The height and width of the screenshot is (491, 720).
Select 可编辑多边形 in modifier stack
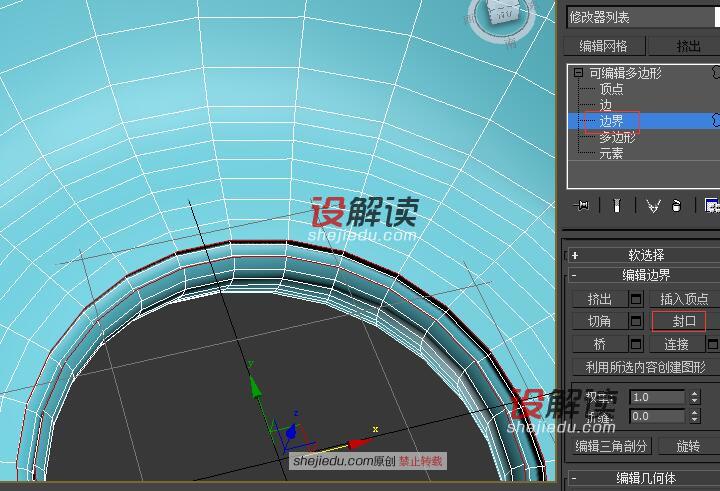625,73
